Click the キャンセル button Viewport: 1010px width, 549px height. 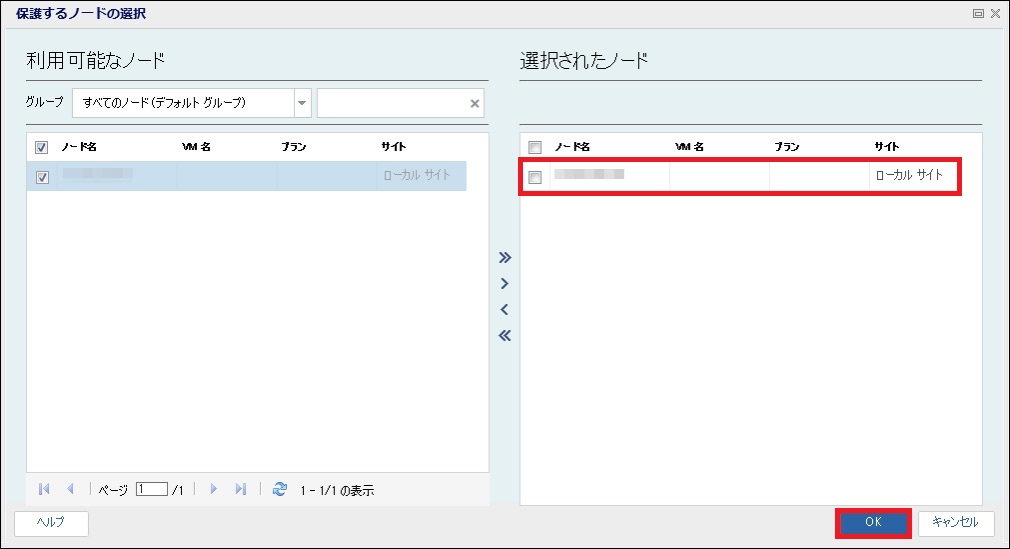[955, 523]
